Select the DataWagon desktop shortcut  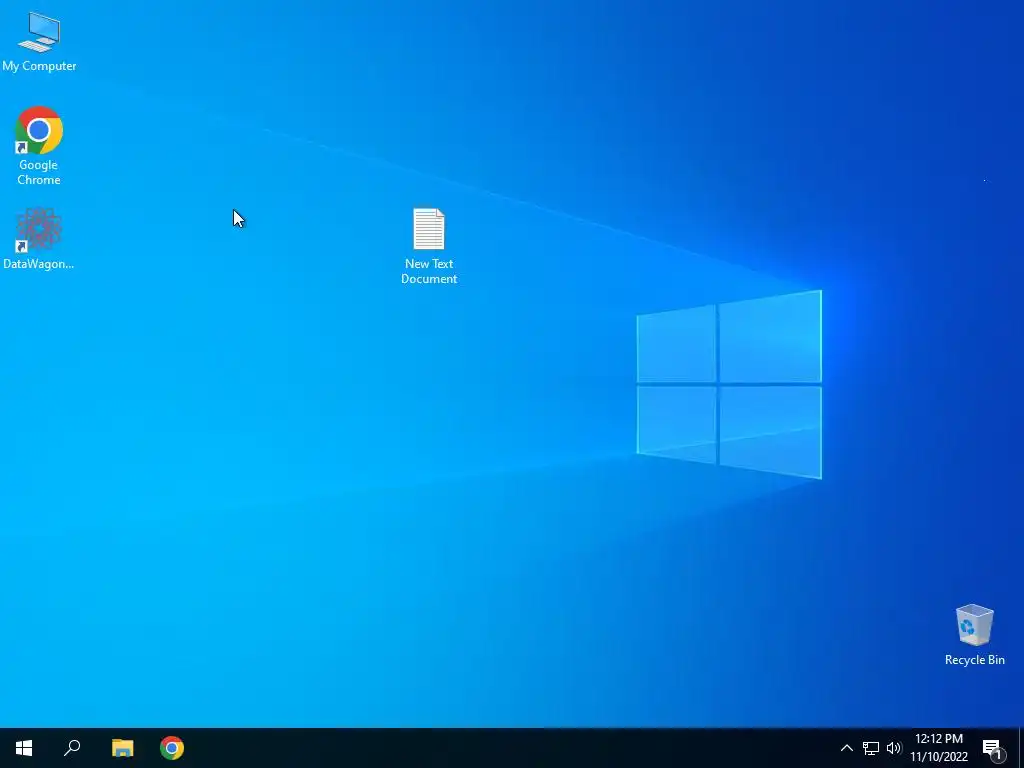39,238
